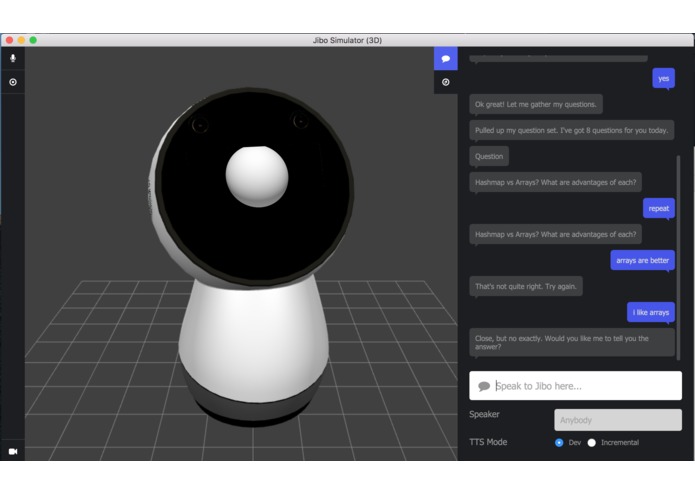Click the yellow minimize window button

click(x=21, y=40)
